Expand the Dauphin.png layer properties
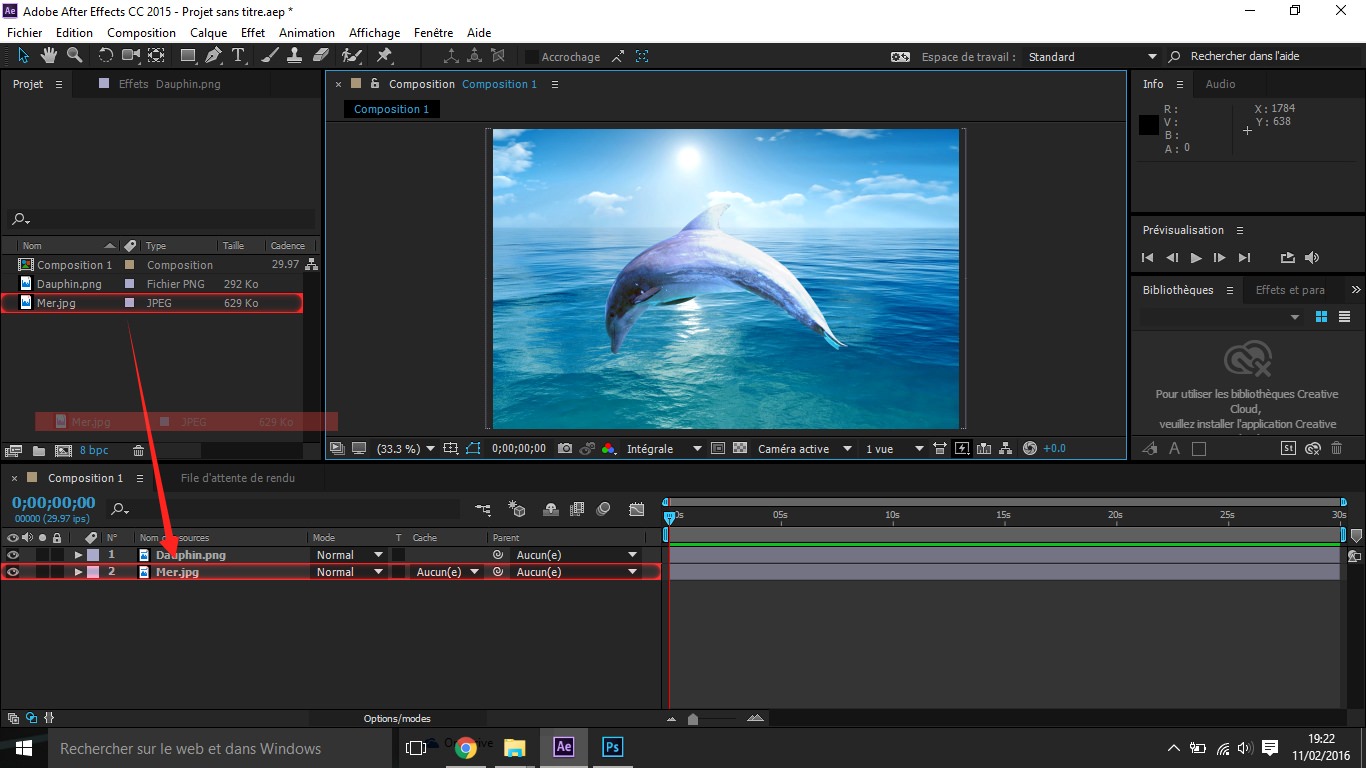 click(x=78, y=555)
